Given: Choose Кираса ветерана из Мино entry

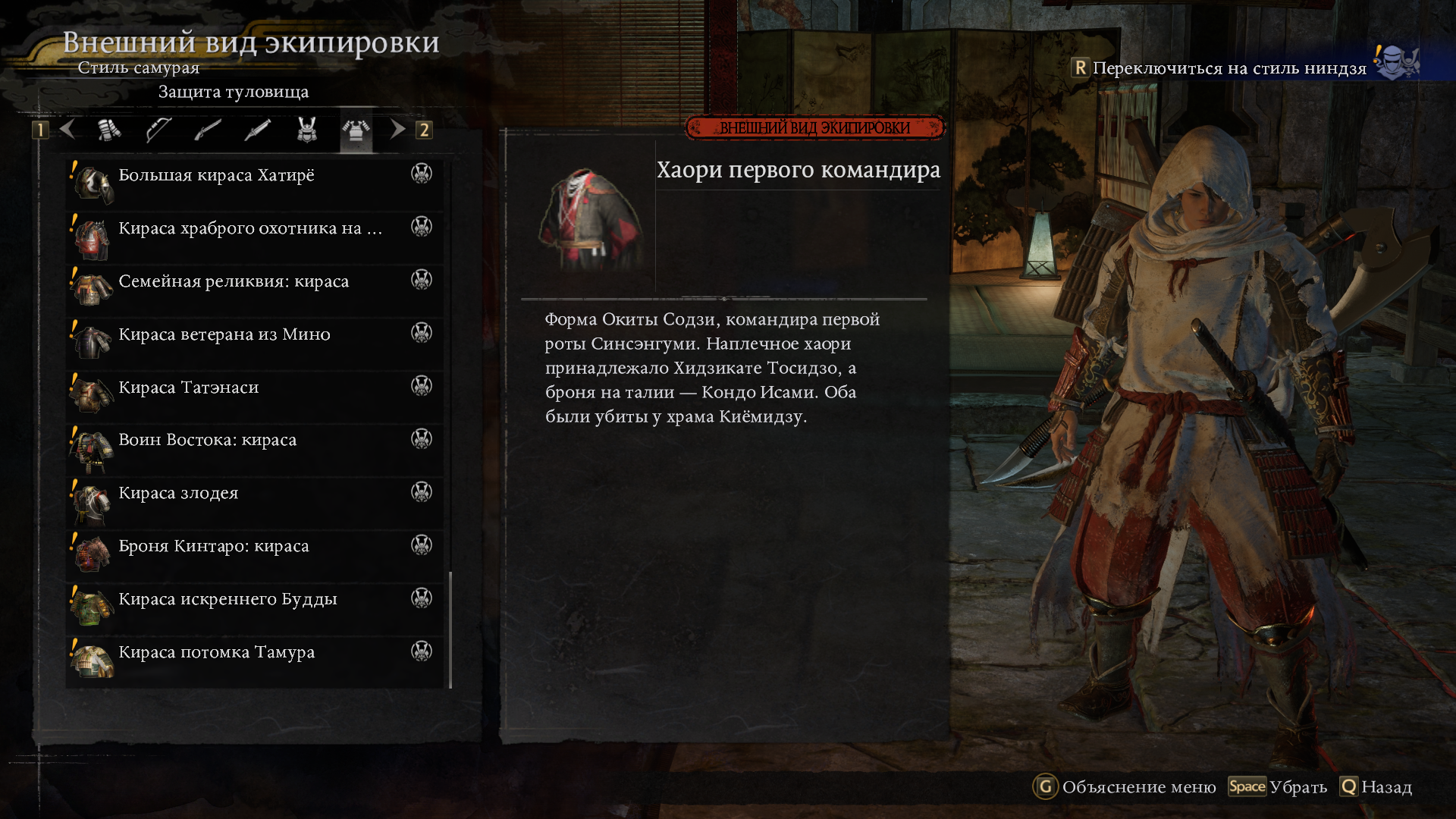Looking at the screenshot, I should (x=255, y=343).
